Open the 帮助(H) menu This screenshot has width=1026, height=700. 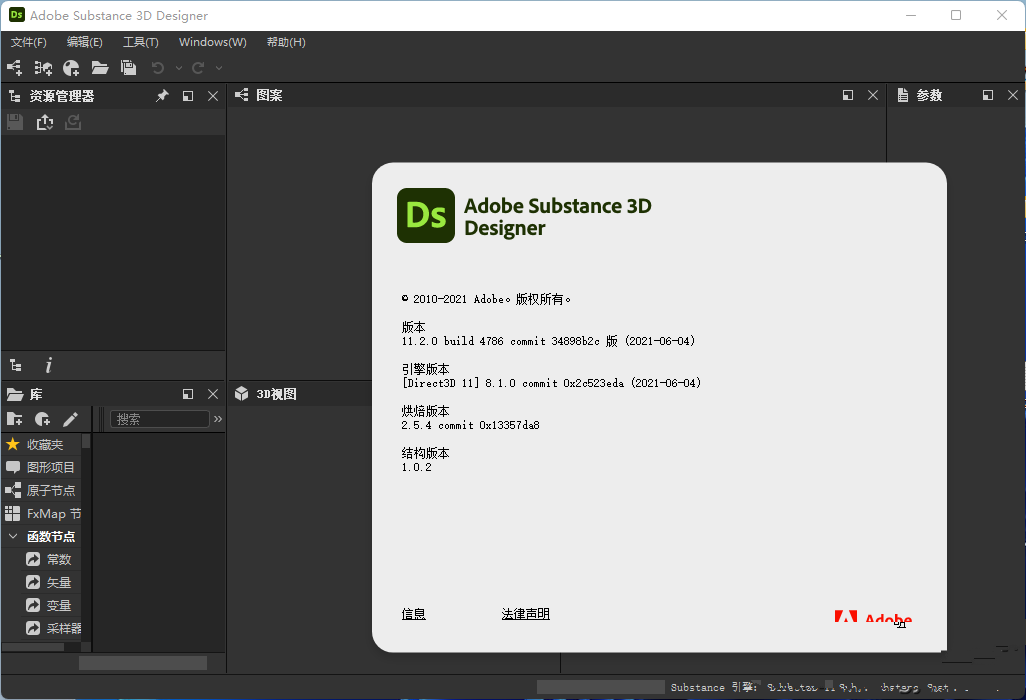click(286, 42)
